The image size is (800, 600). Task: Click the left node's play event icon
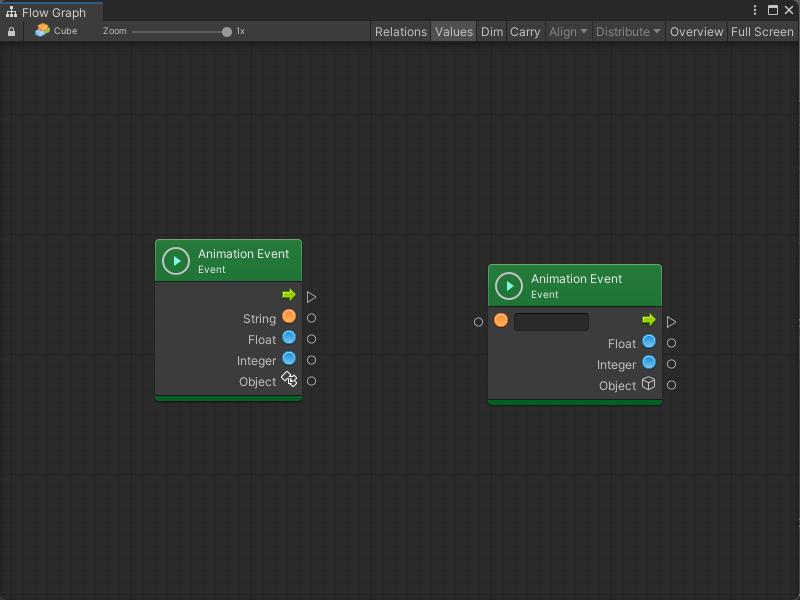[x=176, y=261]
